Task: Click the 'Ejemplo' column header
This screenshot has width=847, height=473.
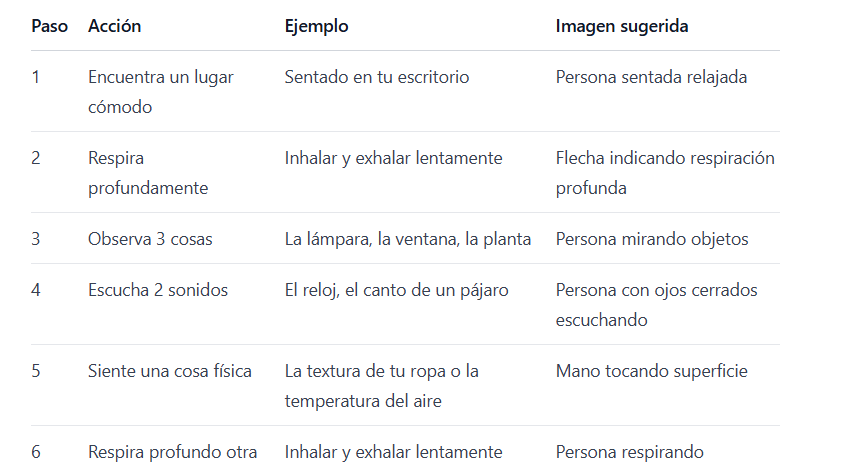Action: (317, 26)
